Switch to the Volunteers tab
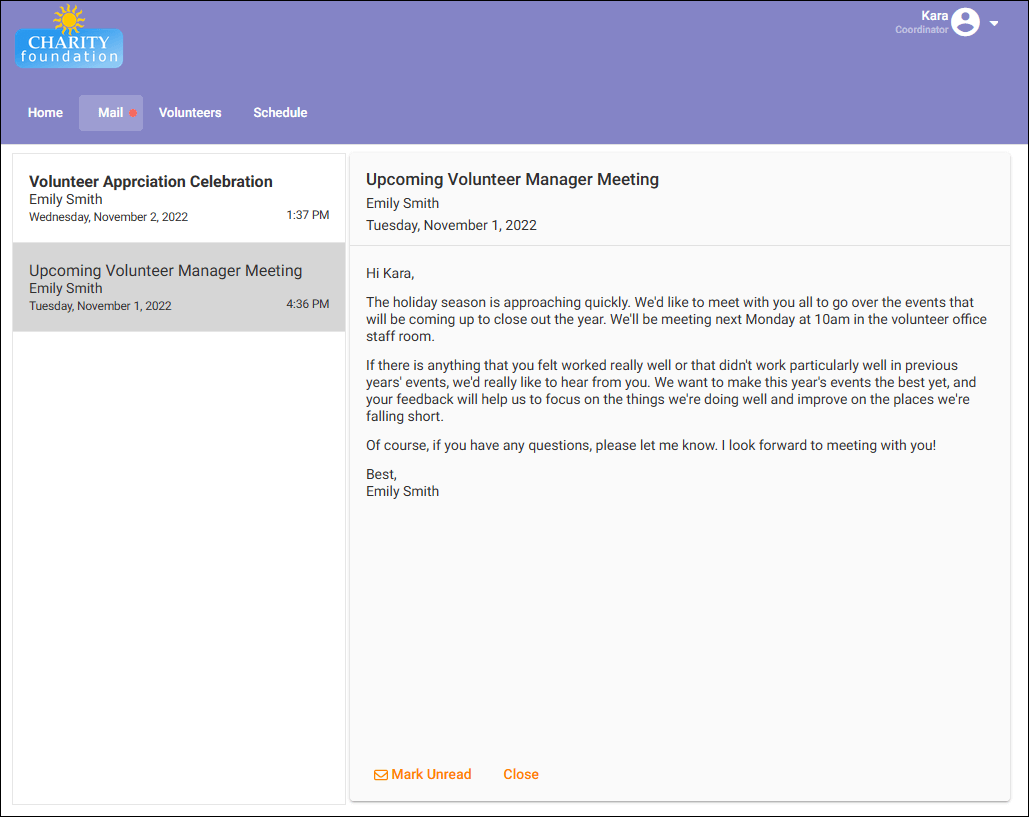Viewport: 1029px width, 817px height. pos(190,113)
